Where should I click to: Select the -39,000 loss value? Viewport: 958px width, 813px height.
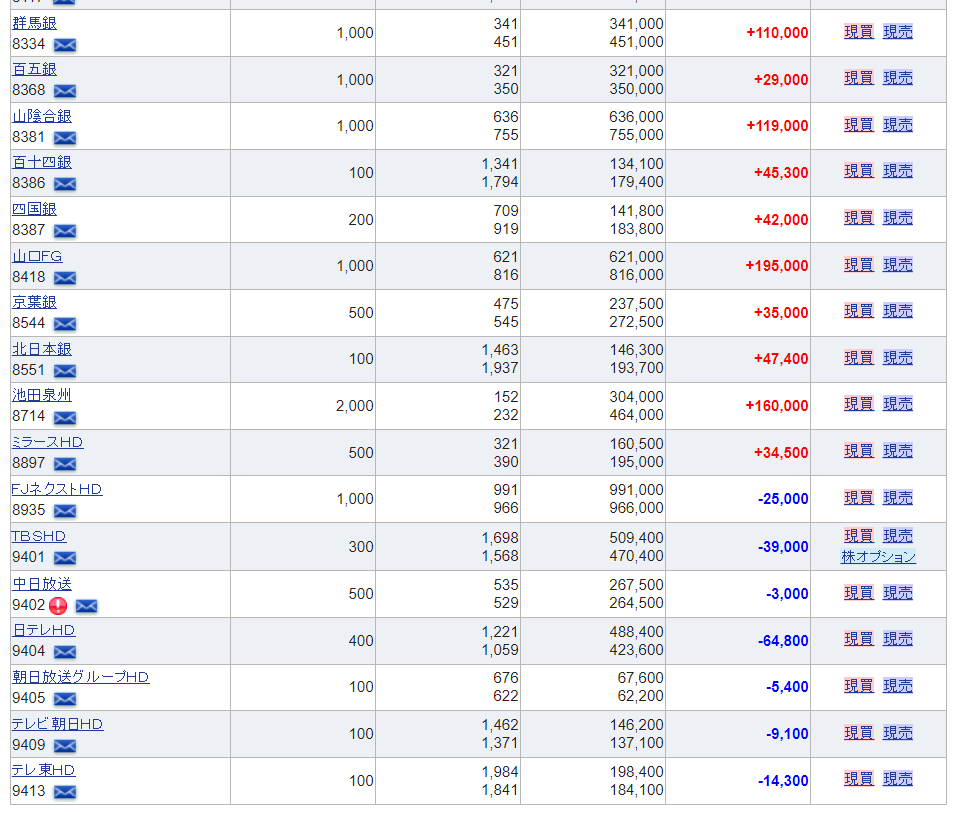(783, 547)
